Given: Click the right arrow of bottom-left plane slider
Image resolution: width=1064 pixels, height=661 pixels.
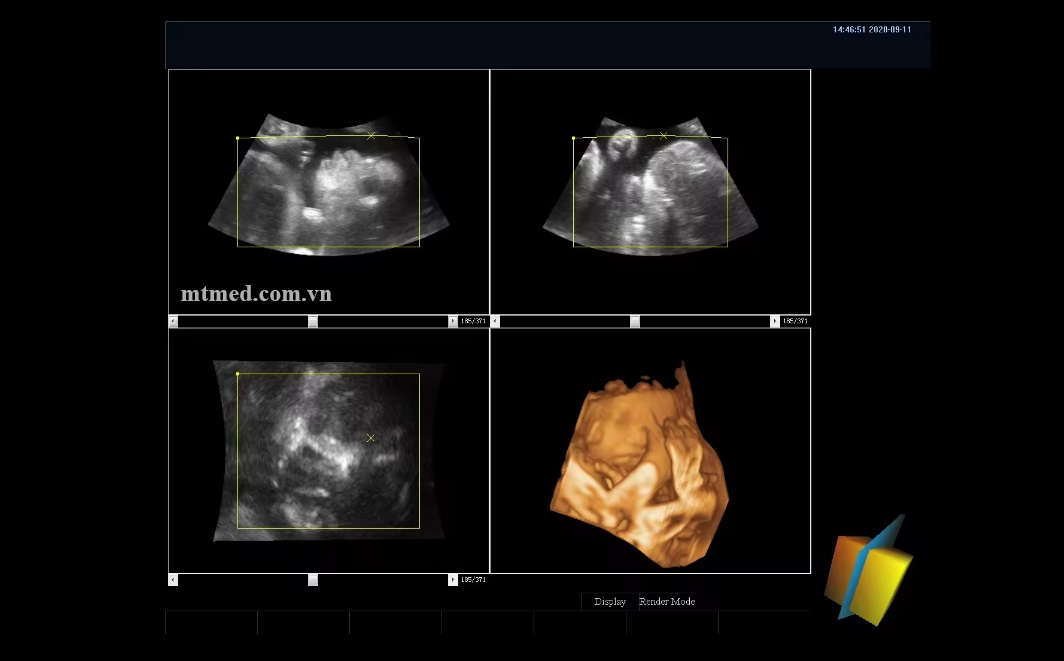Looking at the screenshot, I should (453, 580).
